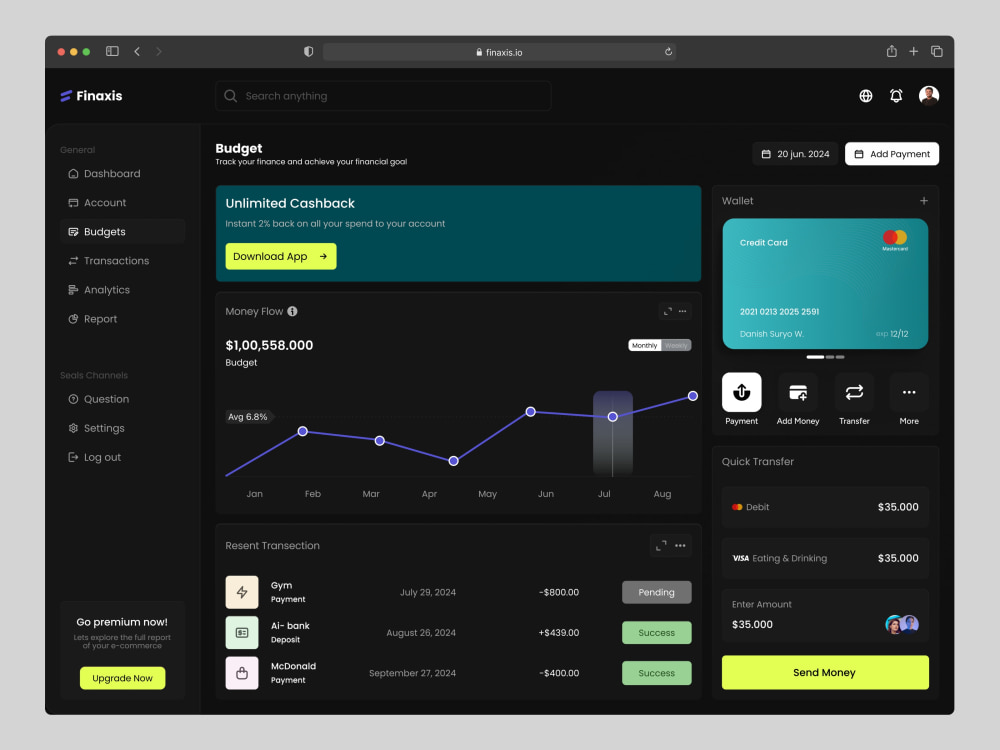
Task: Click Money Flow info icon
Action: [292, 311]
